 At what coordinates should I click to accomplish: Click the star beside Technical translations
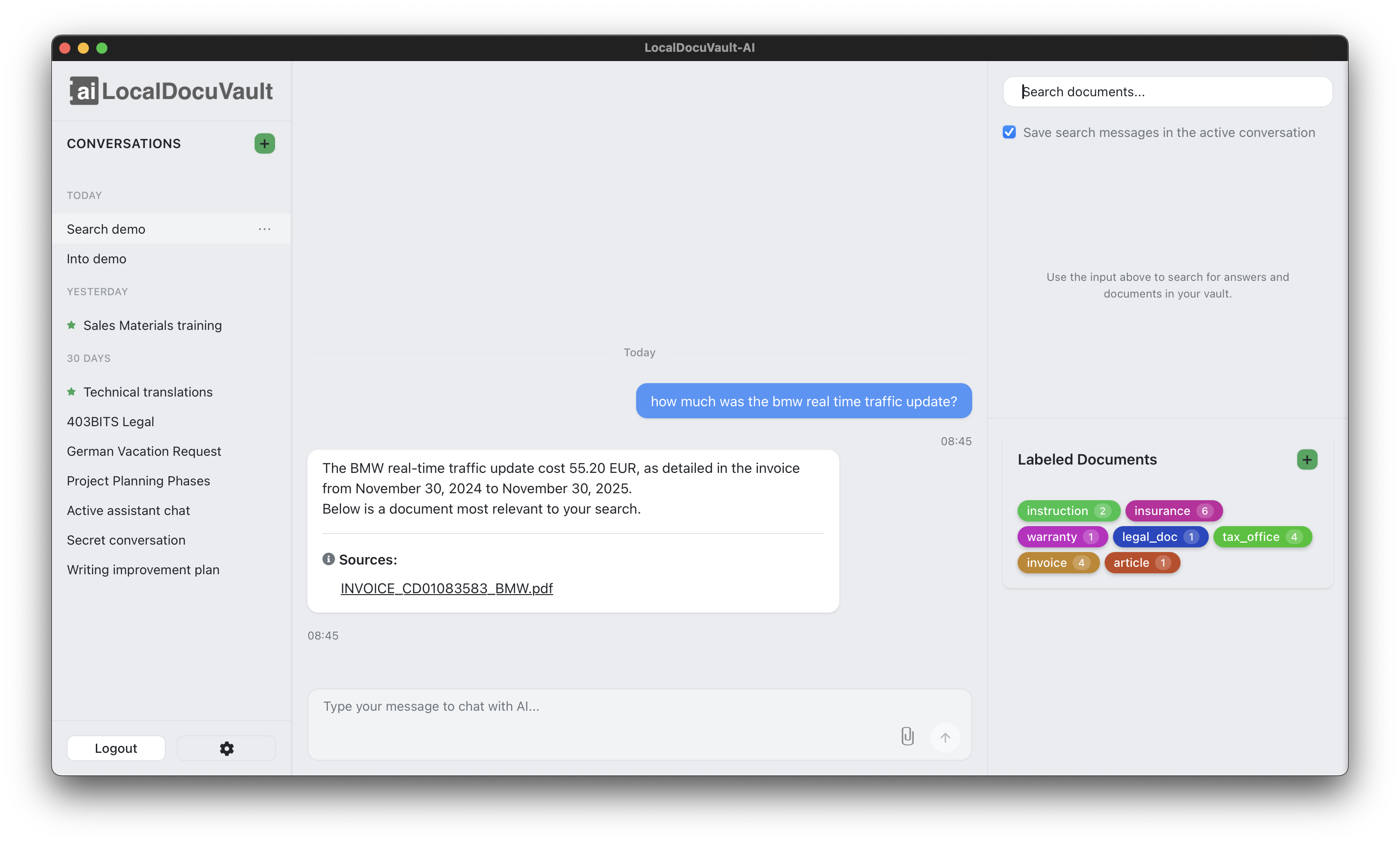[72, 392]
